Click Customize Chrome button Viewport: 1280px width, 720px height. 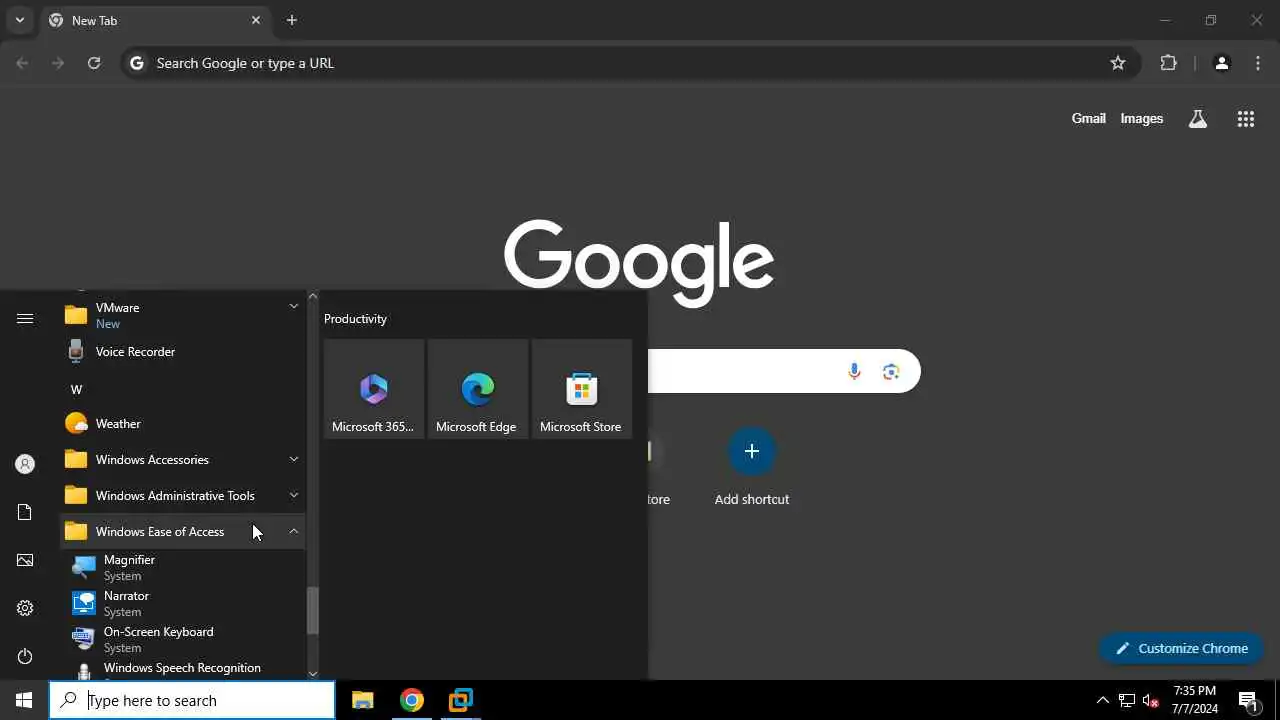tap(1181, 648)
